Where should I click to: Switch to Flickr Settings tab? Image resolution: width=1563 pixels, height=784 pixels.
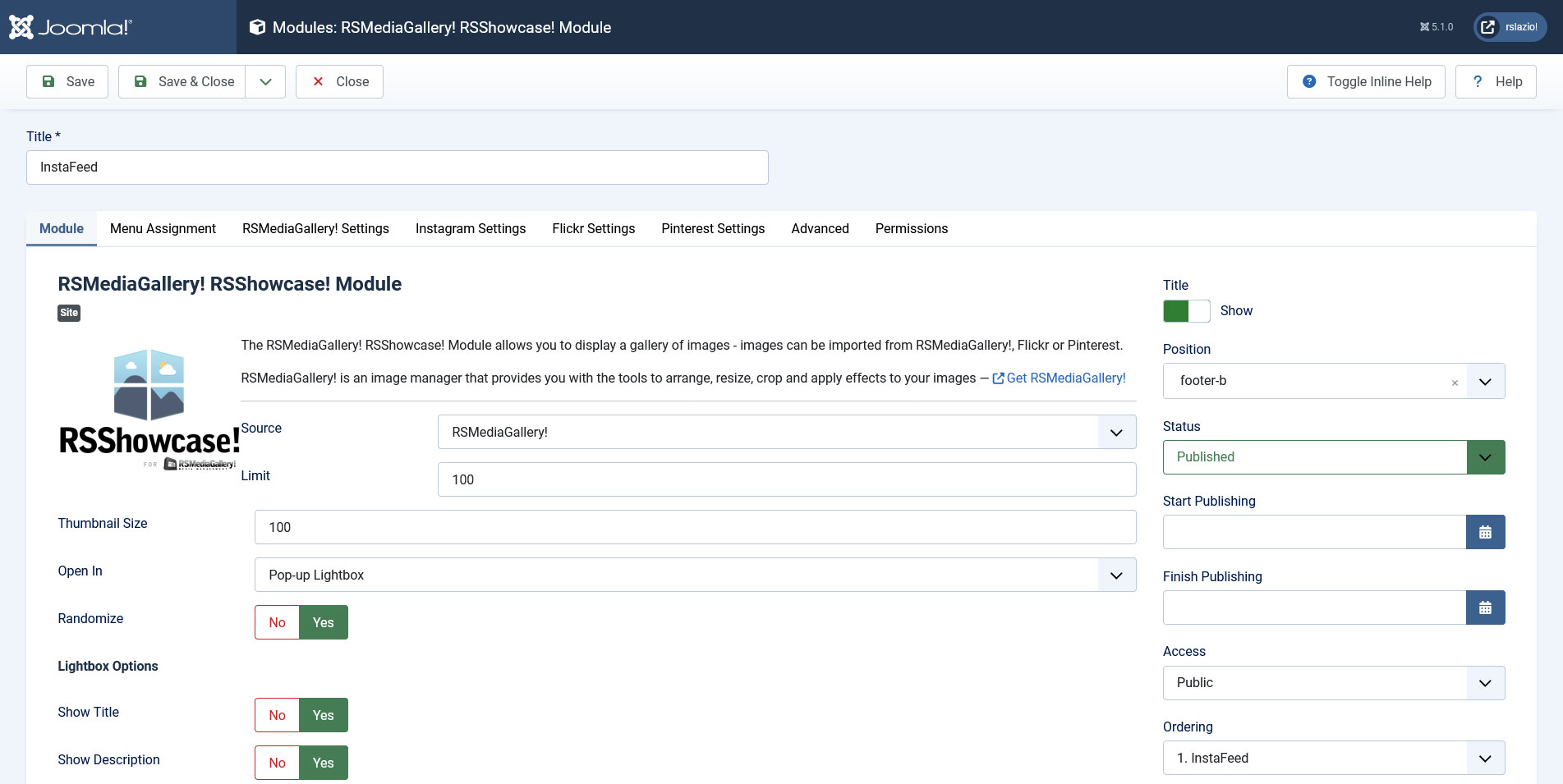pyautogui.click(x=594, y=228)
